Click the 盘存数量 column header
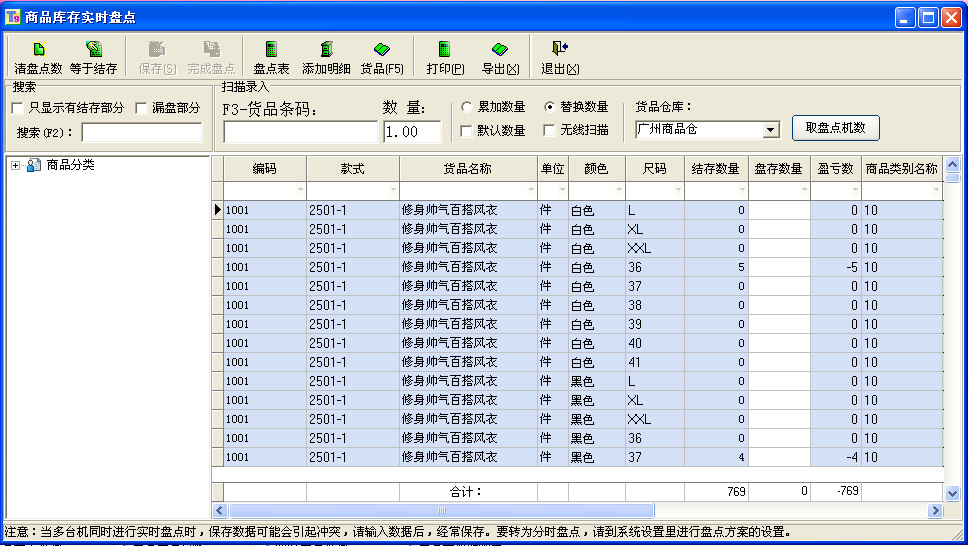 point(779,169)
